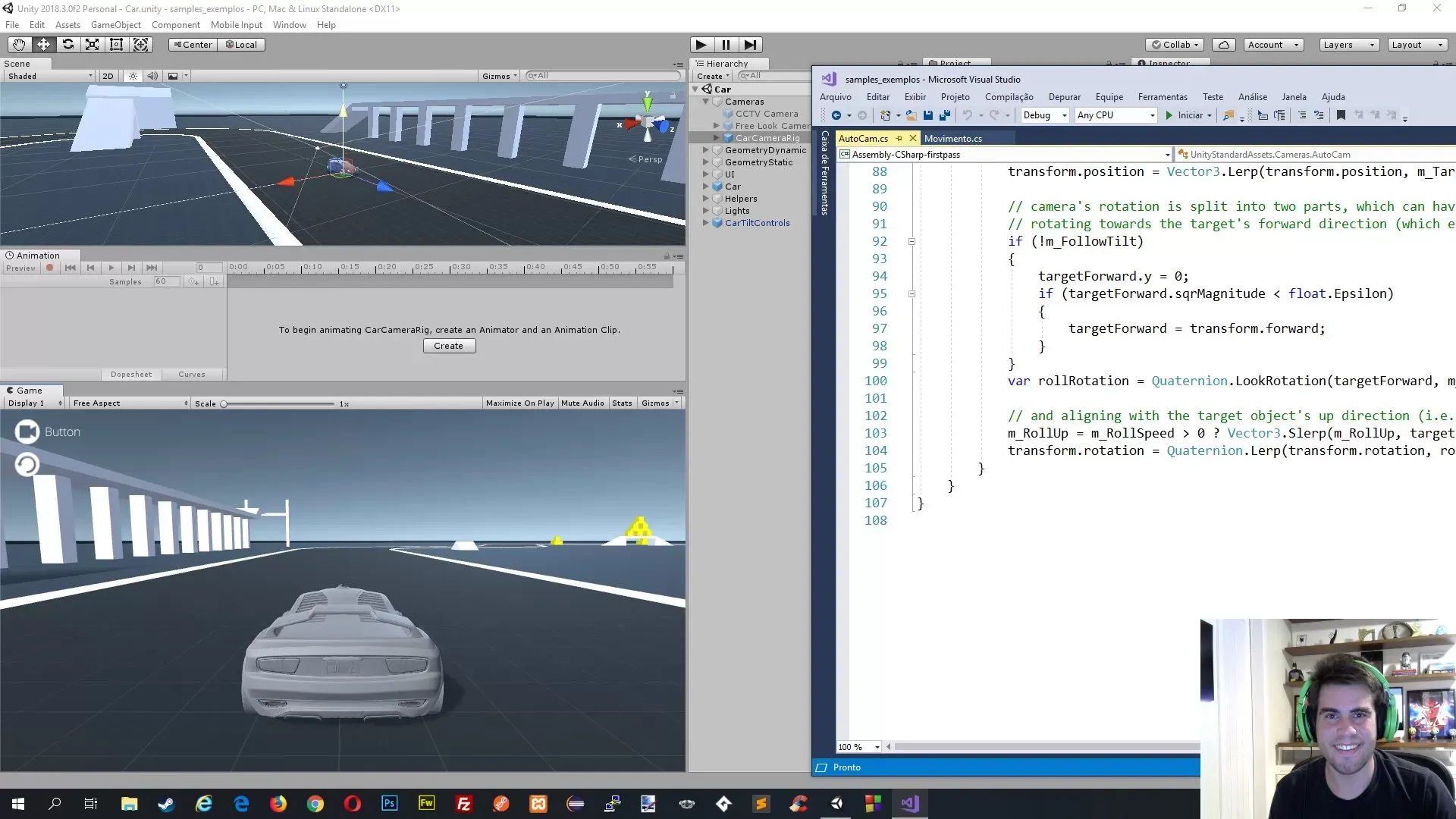Open the Debug configuration dropdown in Visual Studio
This screenshot has width=1456, height=819.
1044,115
